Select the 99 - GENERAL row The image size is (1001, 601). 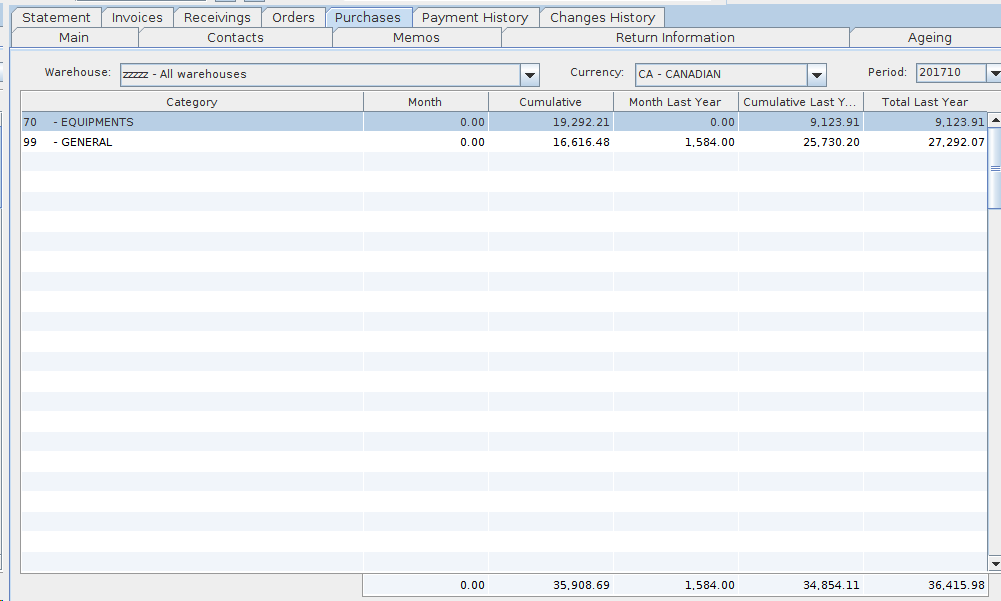[x=192, y=142]
